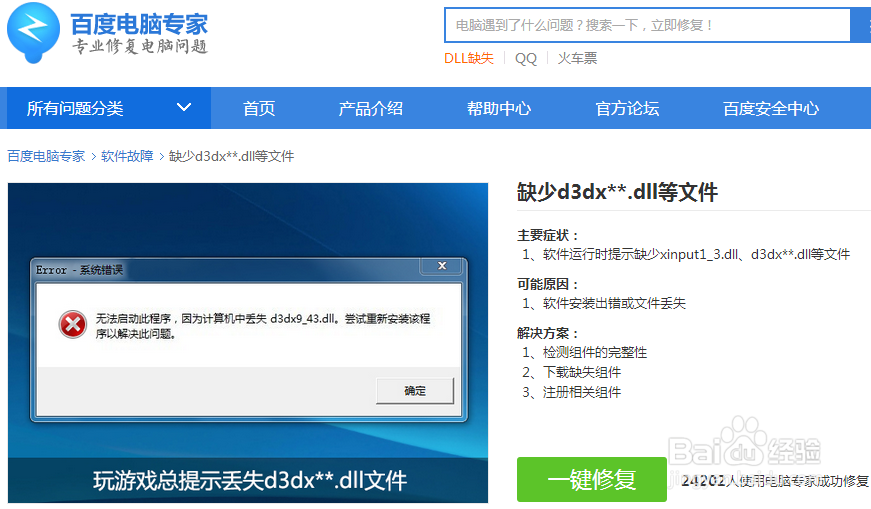The height and width of the screenshot is (509, 871).
Task: Select the QQ hot search link
Action: pos(525,58)
